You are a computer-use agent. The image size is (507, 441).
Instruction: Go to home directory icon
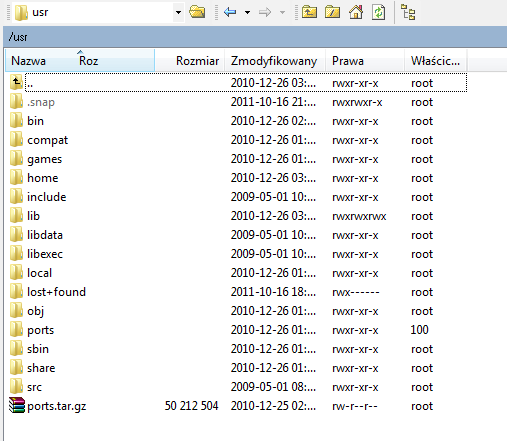(x=356, y=13)
